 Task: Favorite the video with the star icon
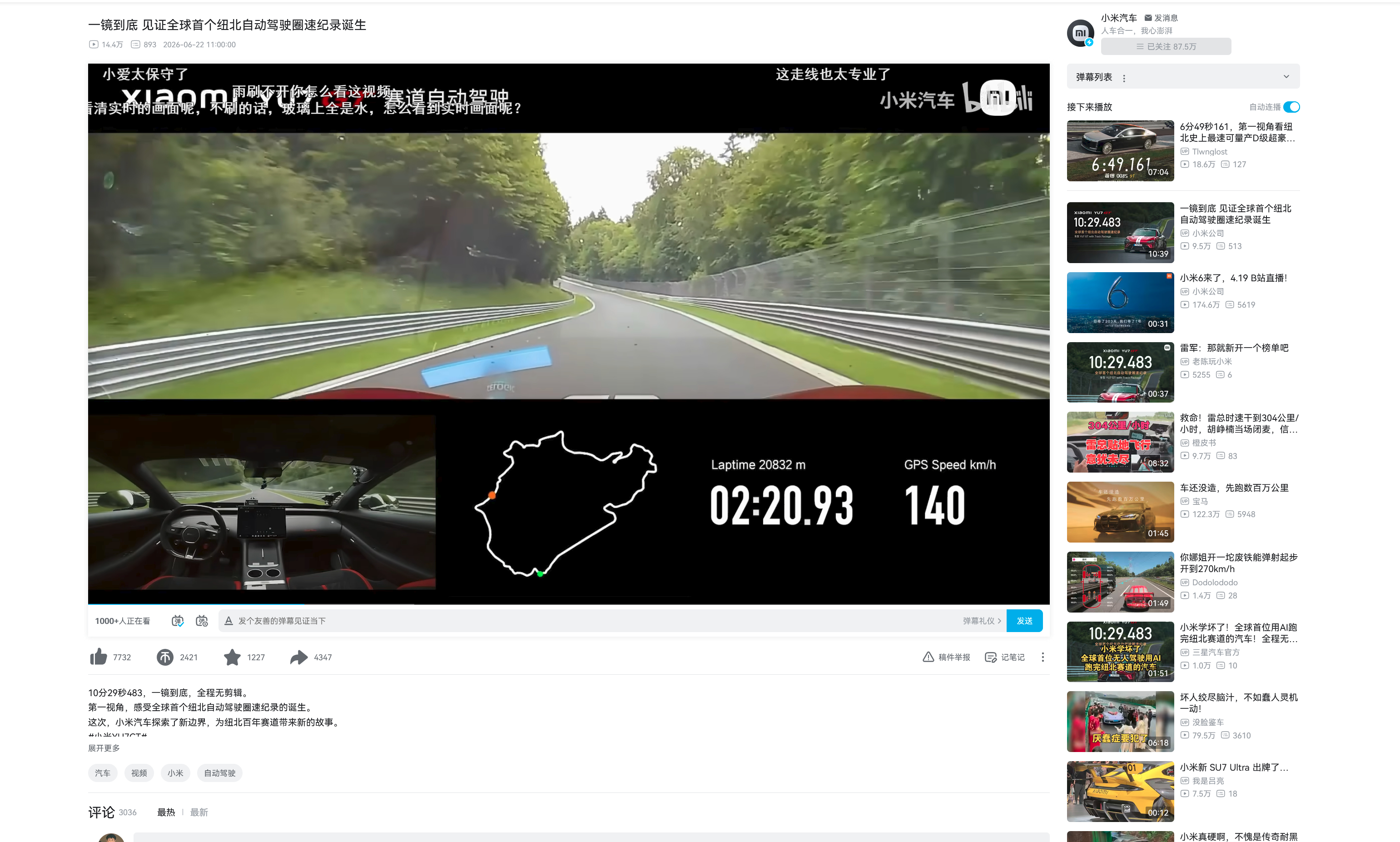click(x=232, y=657)
